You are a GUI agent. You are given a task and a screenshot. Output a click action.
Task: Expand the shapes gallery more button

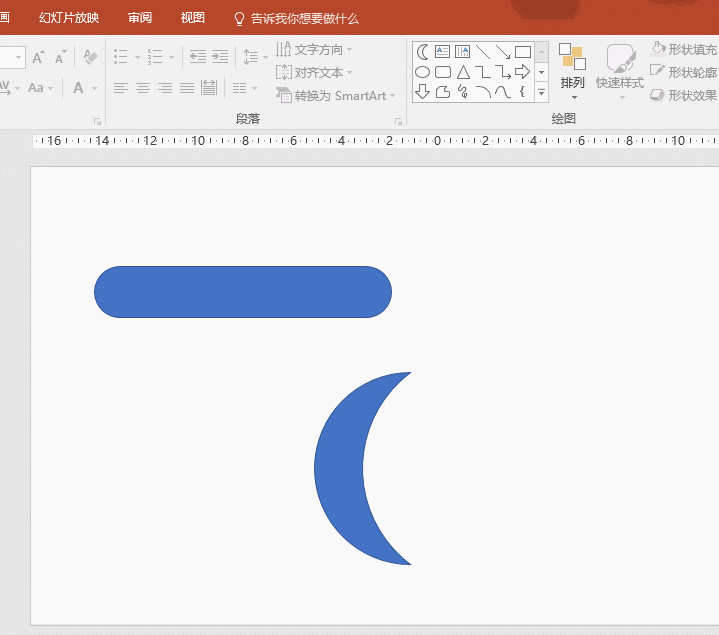[541, 92]
